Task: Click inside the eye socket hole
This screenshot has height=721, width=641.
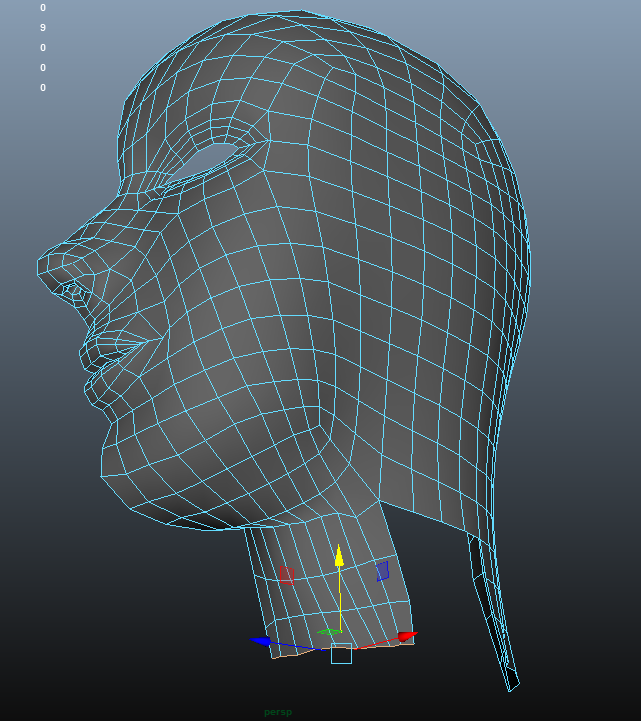Action: (213, 157)
